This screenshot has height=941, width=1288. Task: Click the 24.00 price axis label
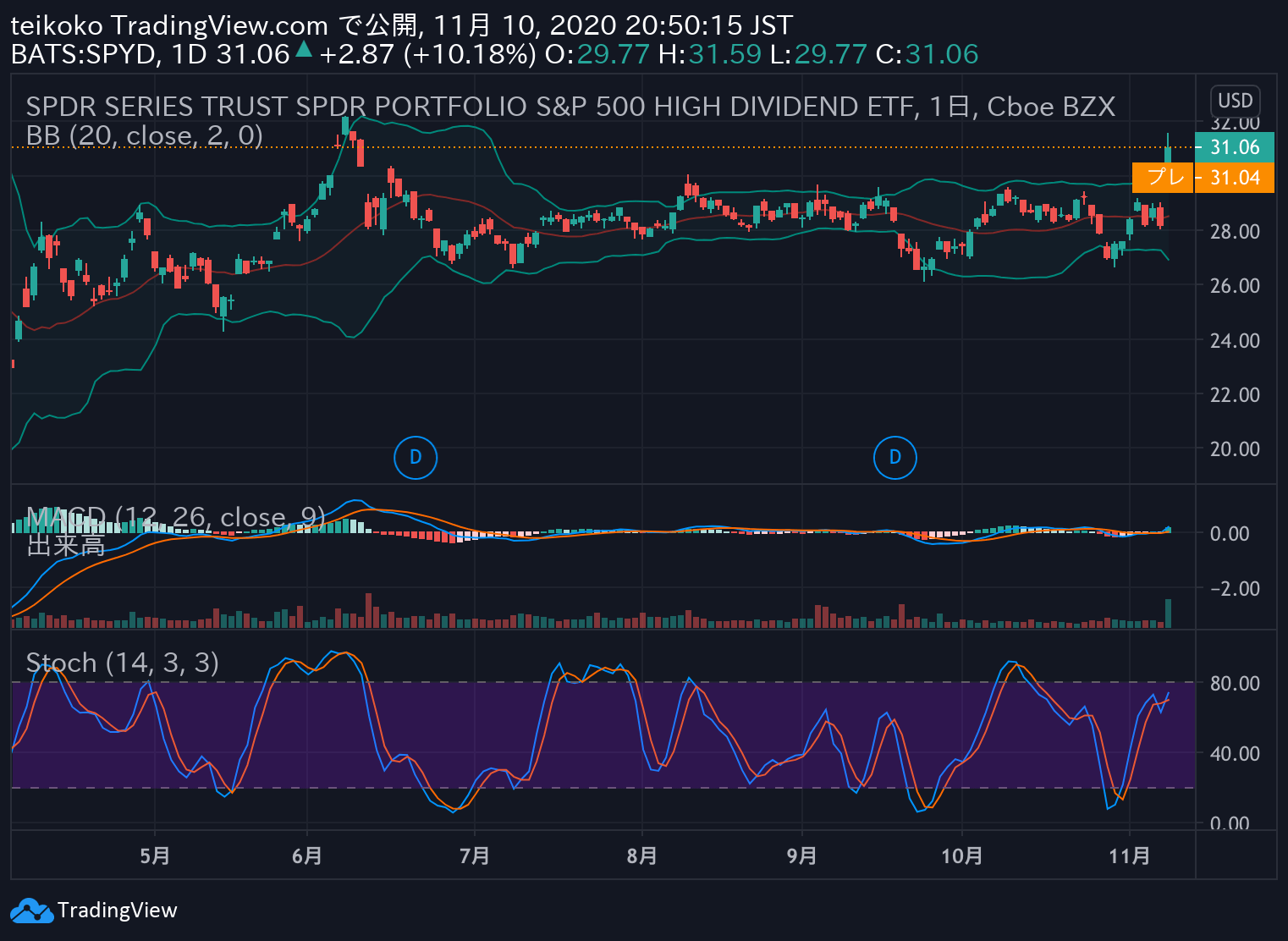tap(1235, 340)
